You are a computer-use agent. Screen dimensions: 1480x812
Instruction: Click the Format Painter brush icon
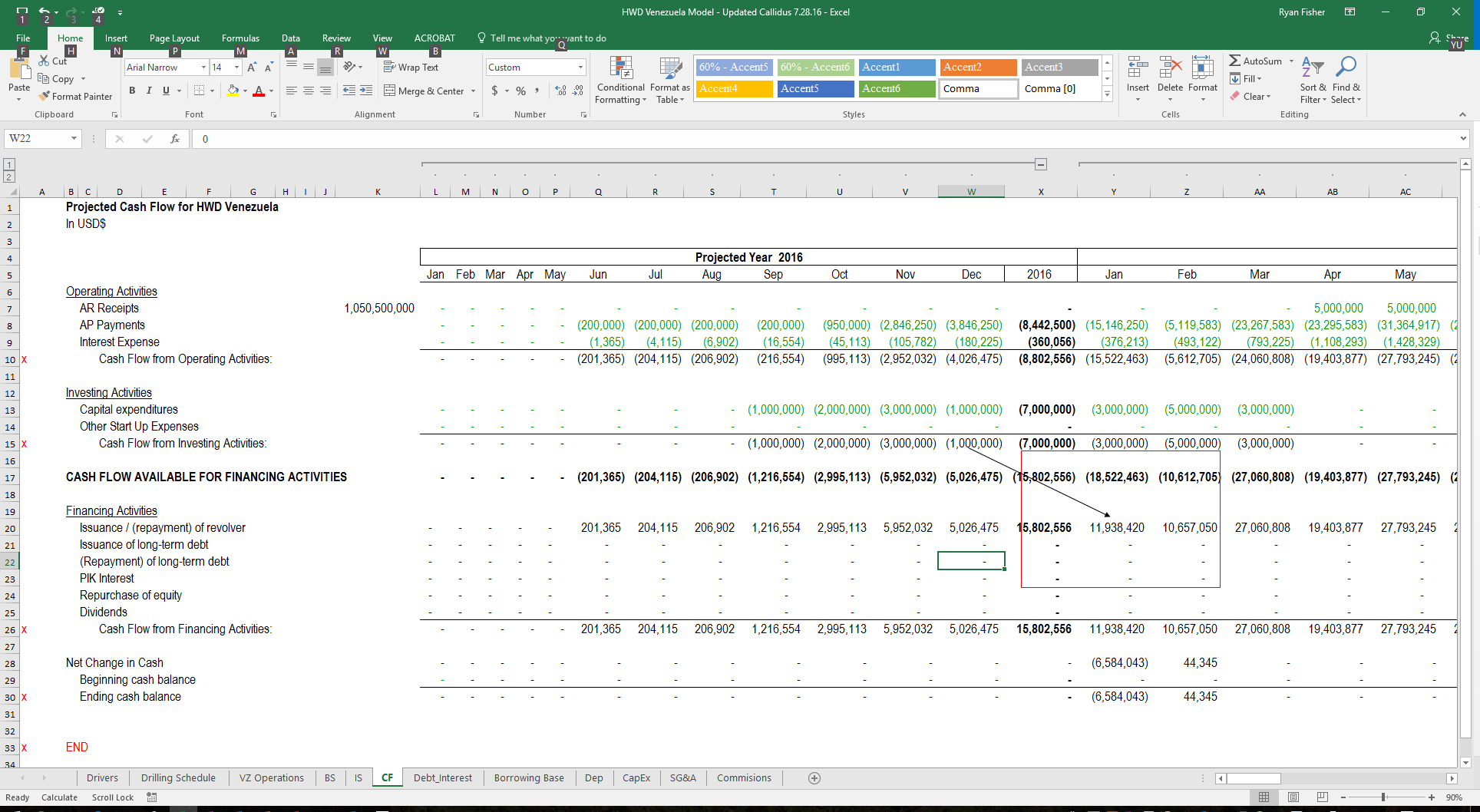(x=45, y=97)
